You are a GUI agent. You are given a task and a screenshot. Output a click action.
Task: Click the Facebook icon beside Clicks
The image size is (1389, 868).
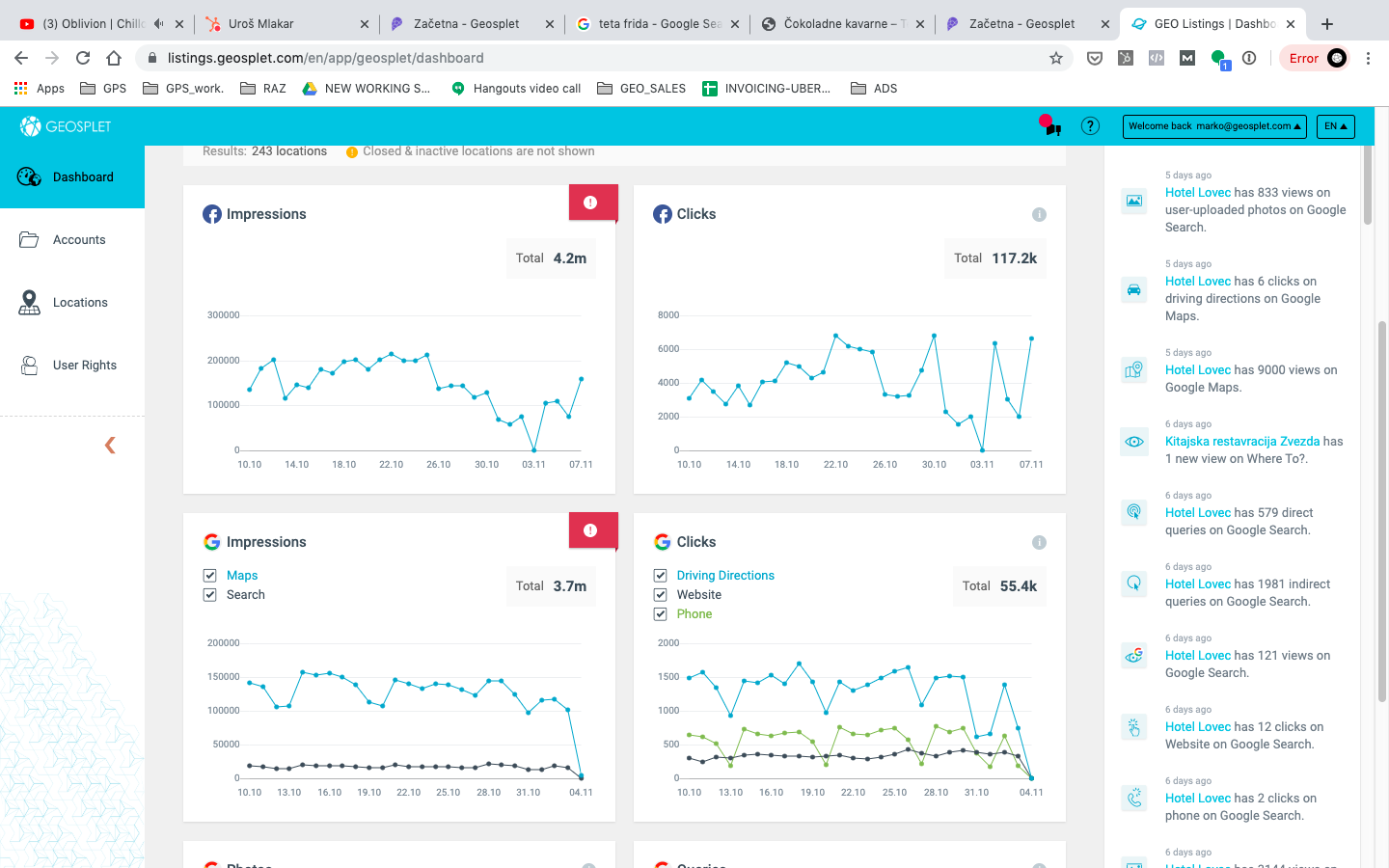(663, 214)
